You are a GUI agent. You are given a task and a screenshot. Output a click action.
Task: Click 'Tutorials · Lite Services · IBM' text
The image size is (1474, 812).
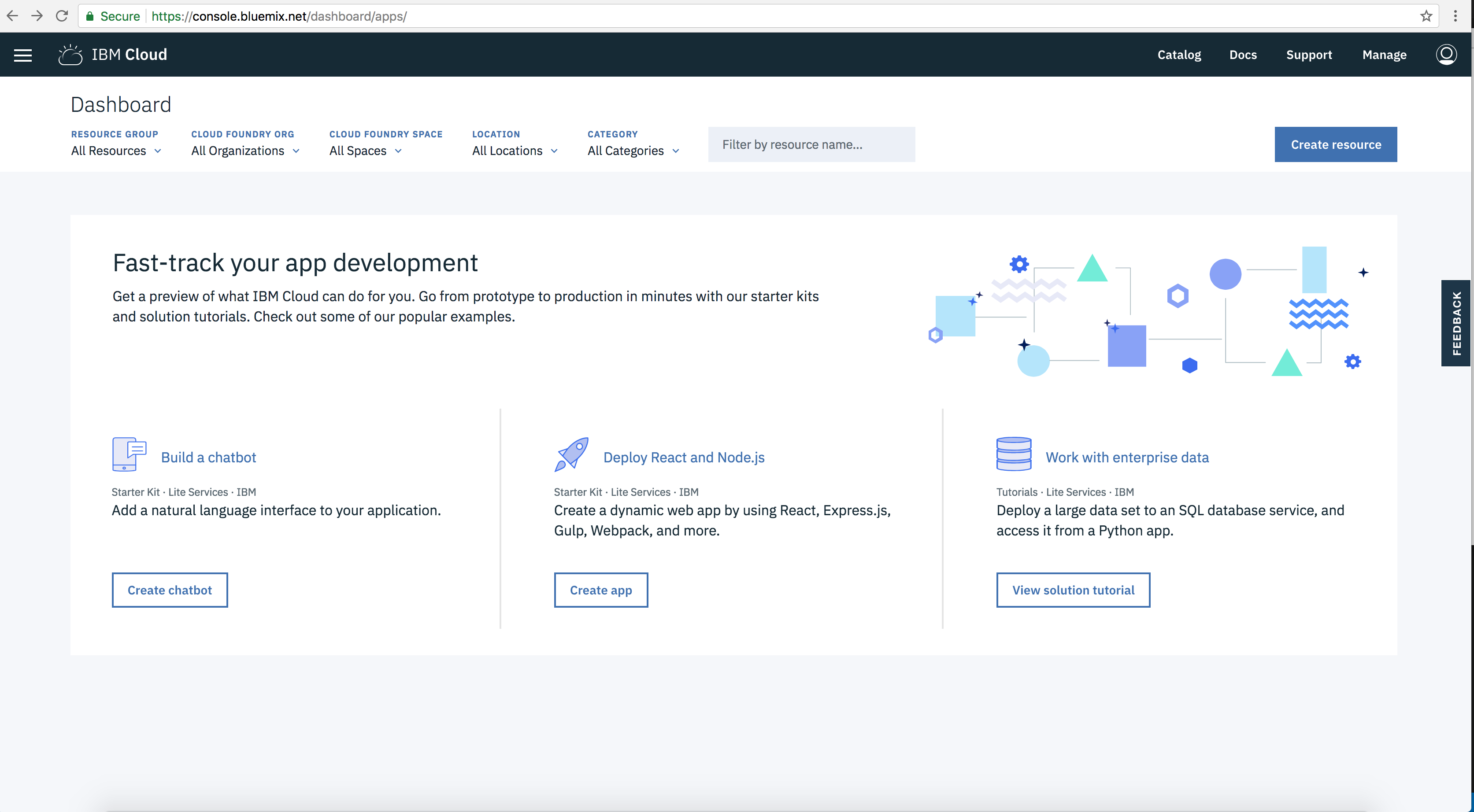(1065, 492)
